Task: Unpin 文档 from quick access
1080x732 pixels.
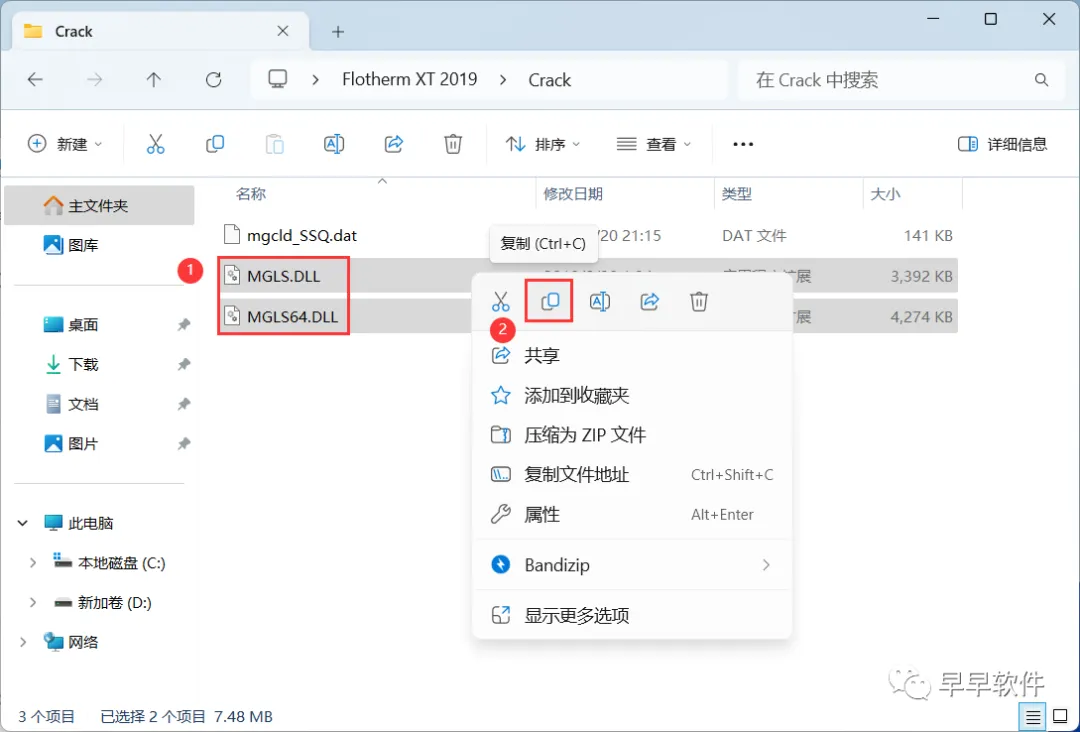Action: point(184,404)
